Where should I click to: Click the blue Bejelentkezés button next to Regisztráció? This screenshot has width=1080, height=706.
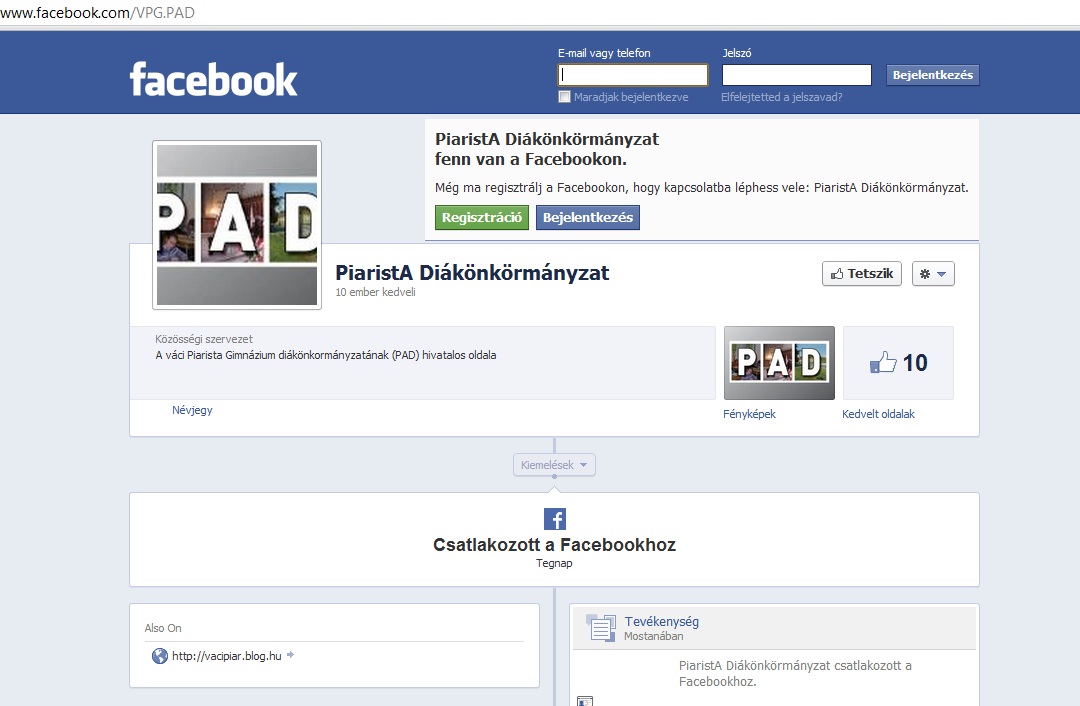point(588,218)
